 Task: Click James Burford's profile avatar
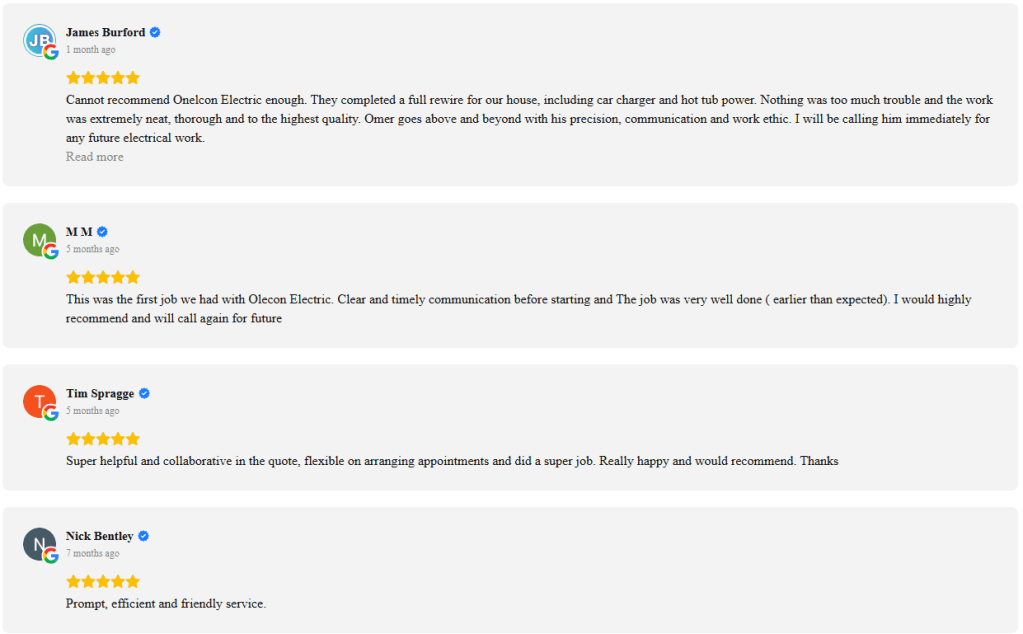point(39,40)
